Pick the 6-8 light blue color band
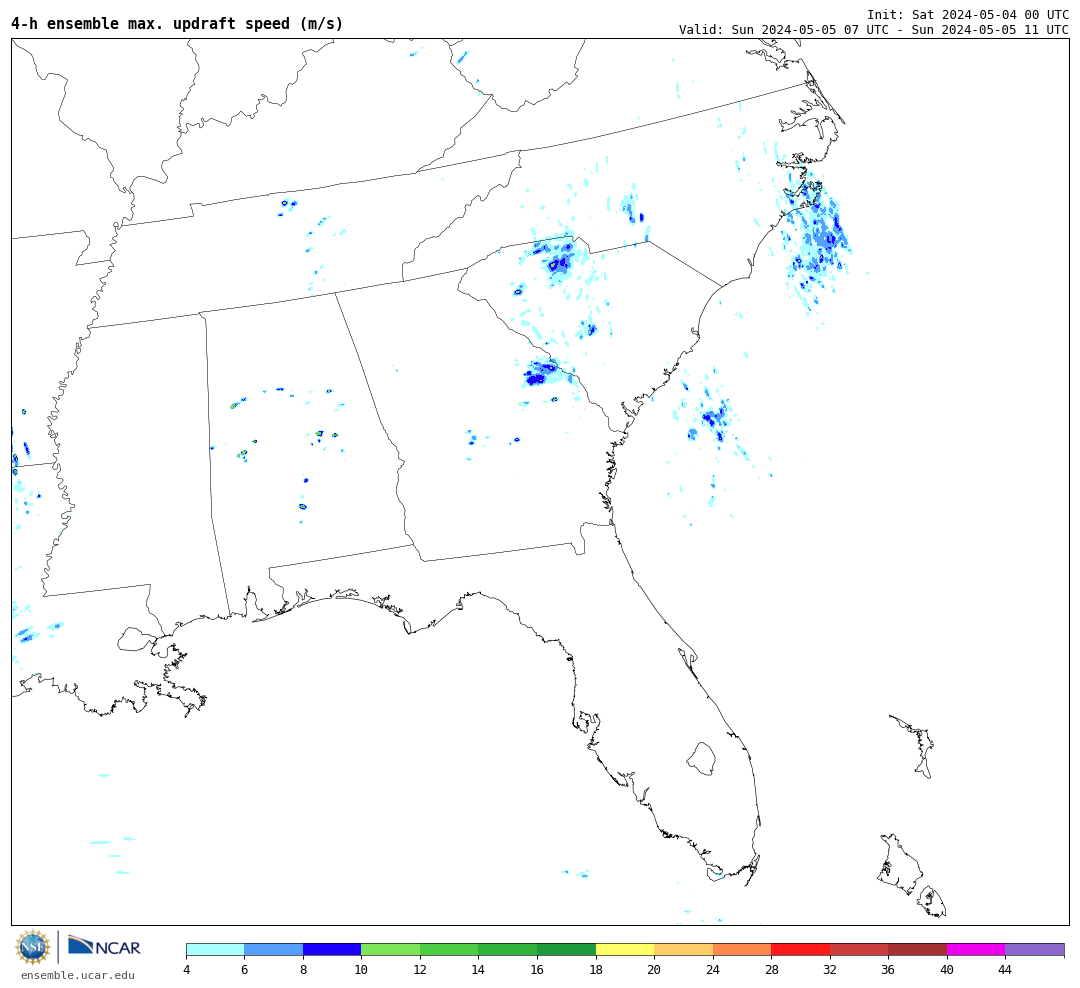Viewport: 1080px width, 988px height. pos(273,949)
